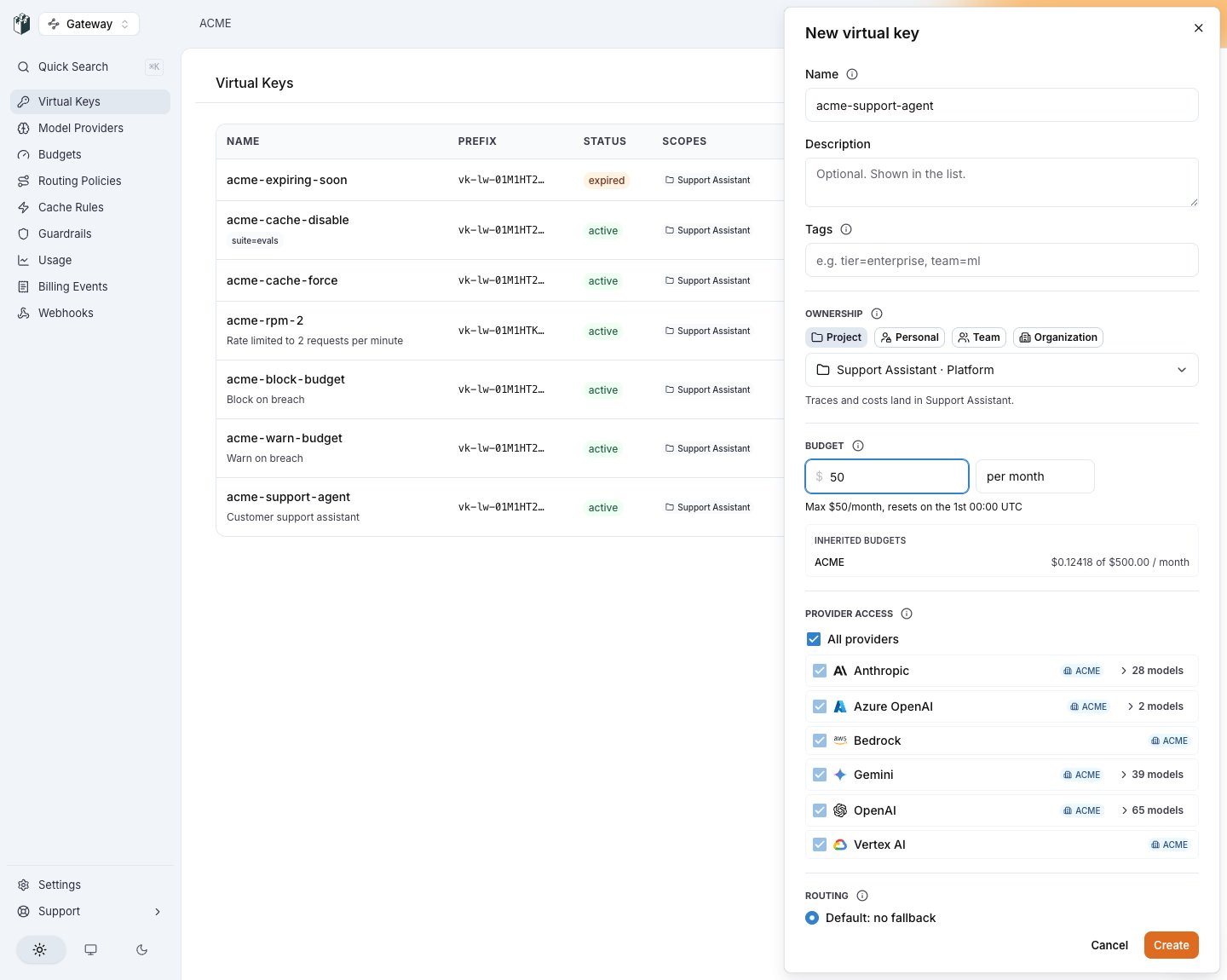Toggle the Azure OpenAI provider checkbox
The width and height of the screenshot is (1227, 980).
[820, 706]
